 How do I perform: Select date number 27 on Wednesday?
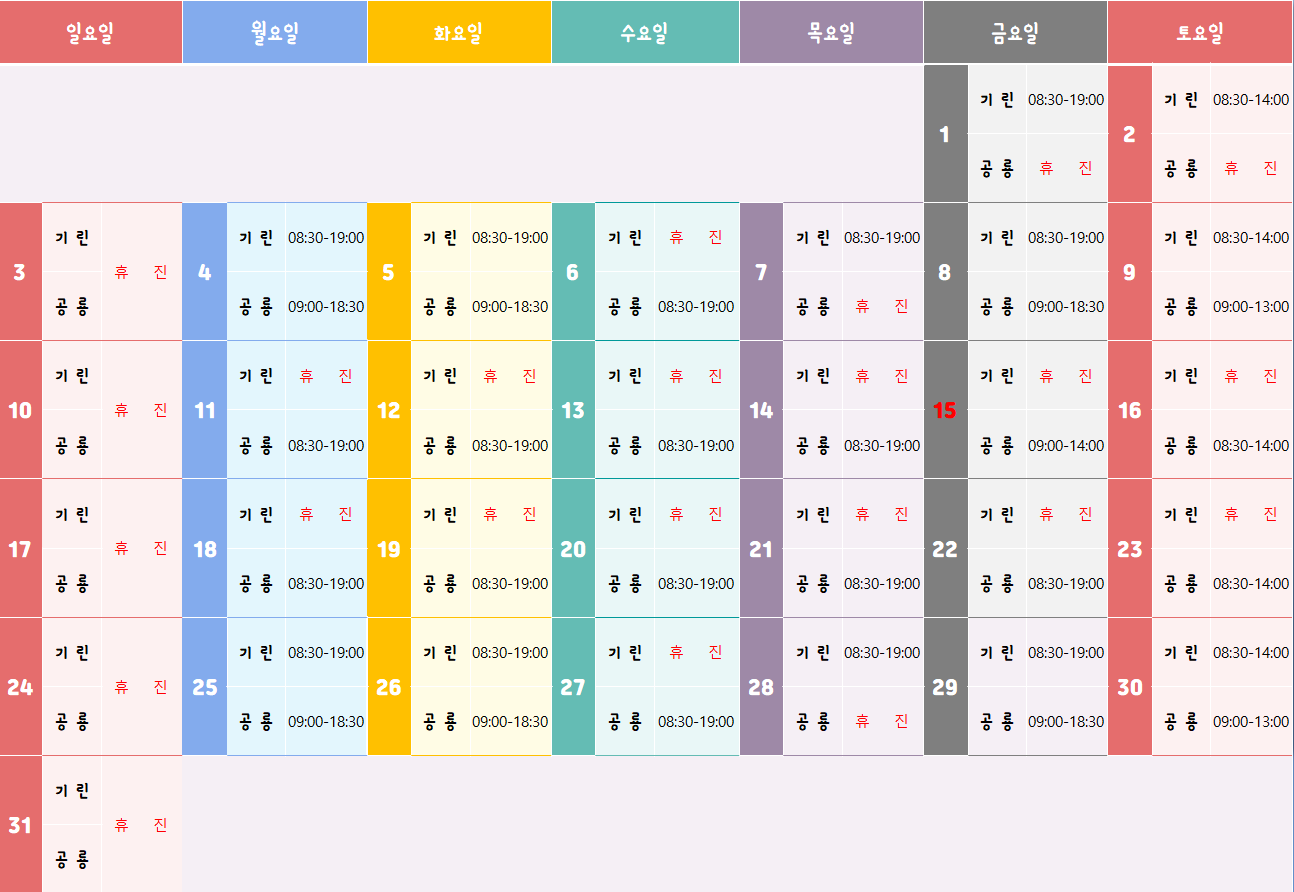pos(573,687)
